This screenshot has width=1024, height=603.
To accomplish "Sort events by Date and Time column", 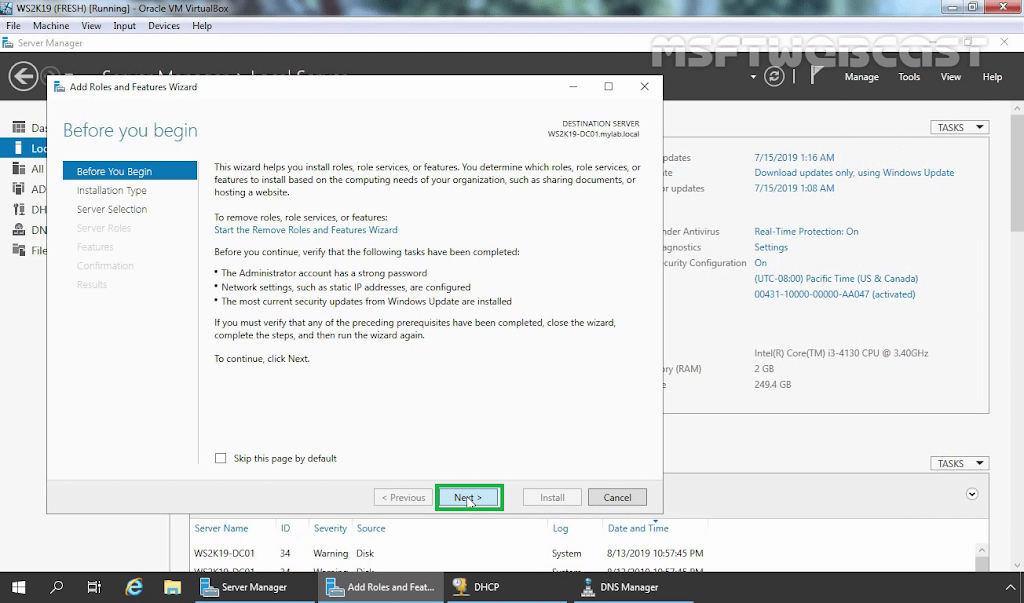I will 638,528.
